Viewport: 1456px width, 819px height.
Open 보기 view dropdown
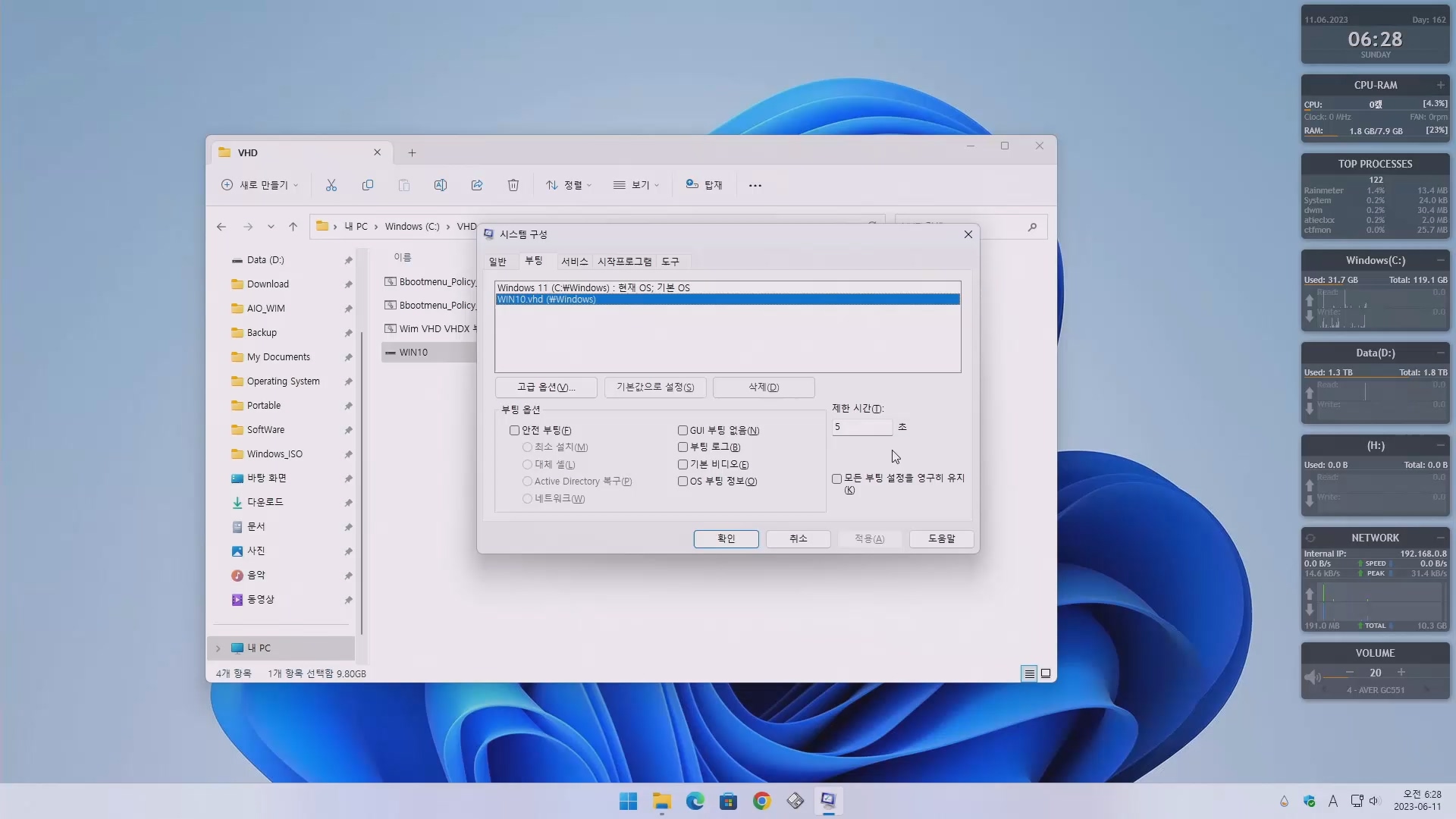[636, 185]
